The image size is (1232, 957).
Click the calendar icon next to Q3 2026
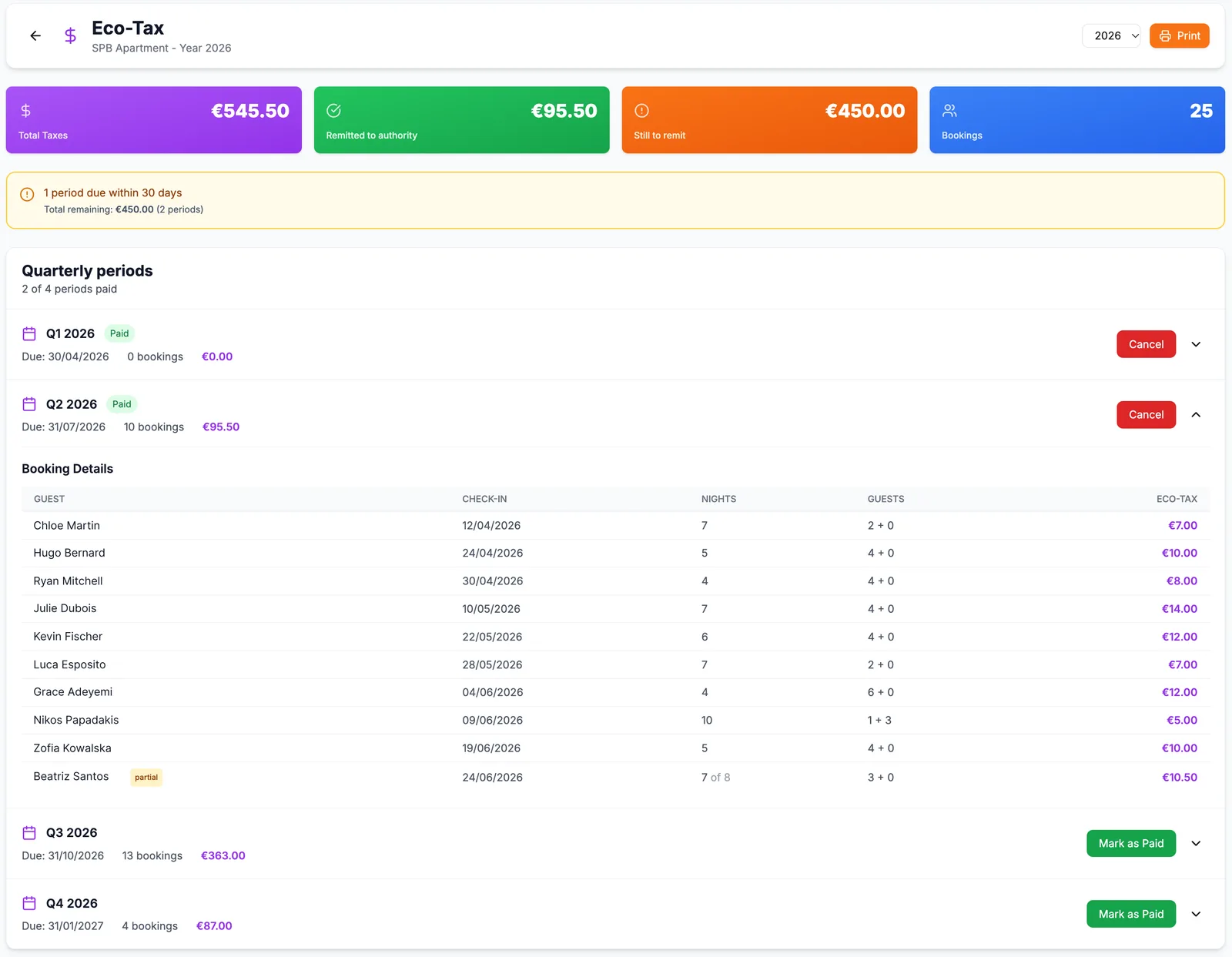pos(29,833)
